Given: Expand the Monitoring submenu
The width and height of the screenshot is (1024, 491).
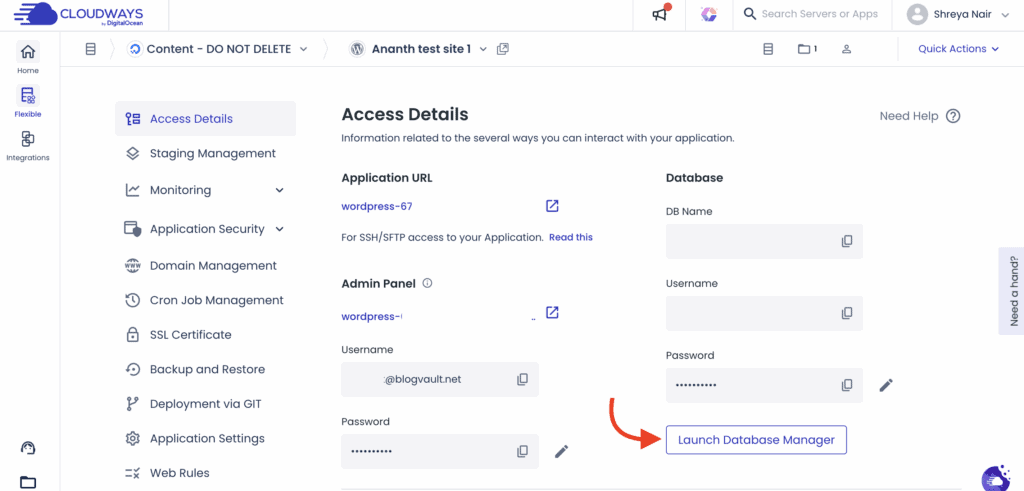Looking at the screenshot, I should [280, 190].
